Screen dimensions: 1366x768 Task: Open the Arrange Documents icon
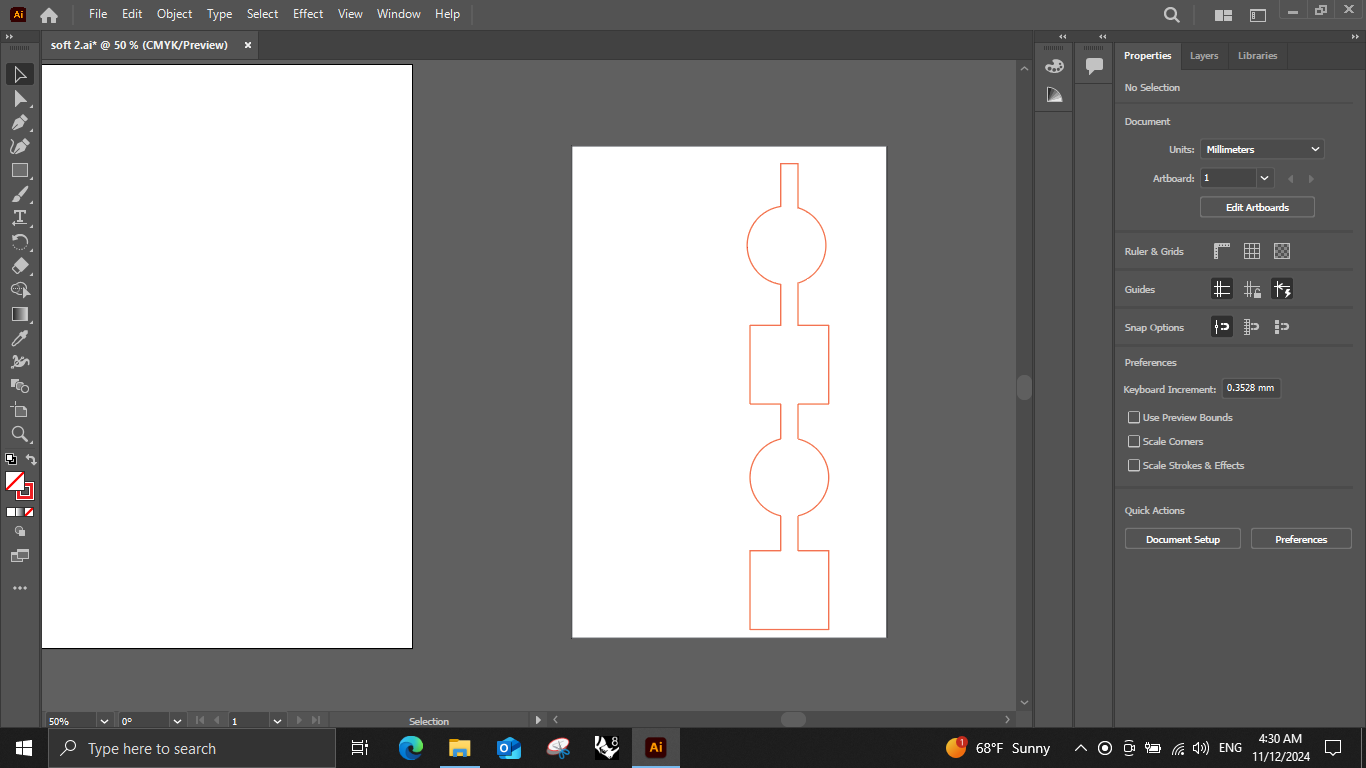(1223, 15)
